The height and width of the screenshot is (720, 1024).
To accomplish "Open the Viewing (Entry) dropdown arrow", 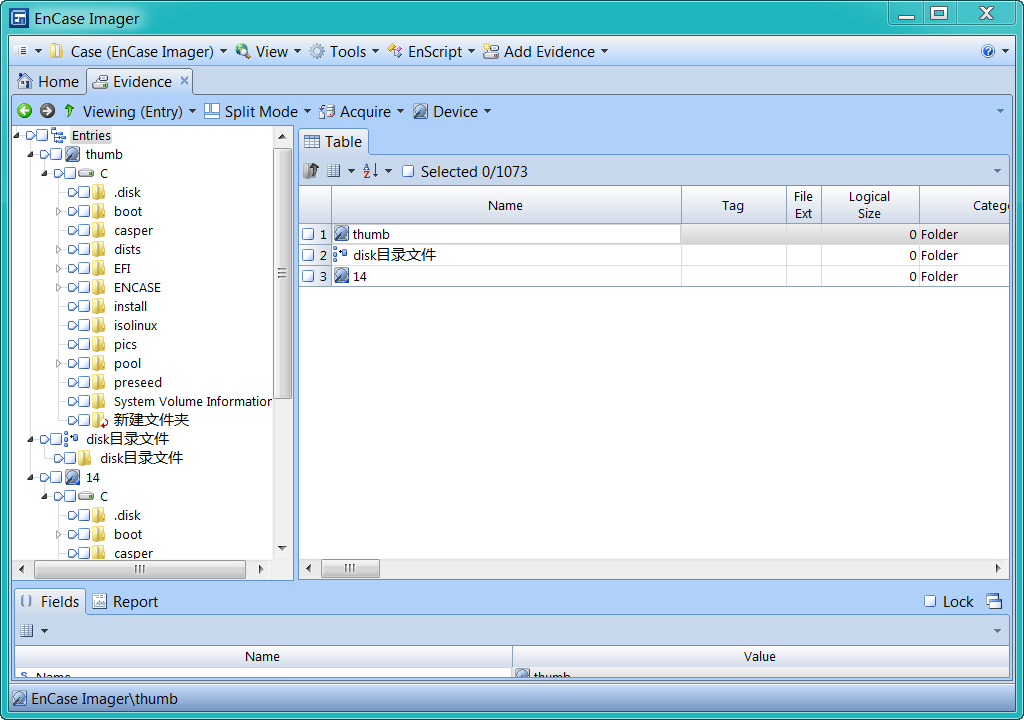I will coord(192,112).
